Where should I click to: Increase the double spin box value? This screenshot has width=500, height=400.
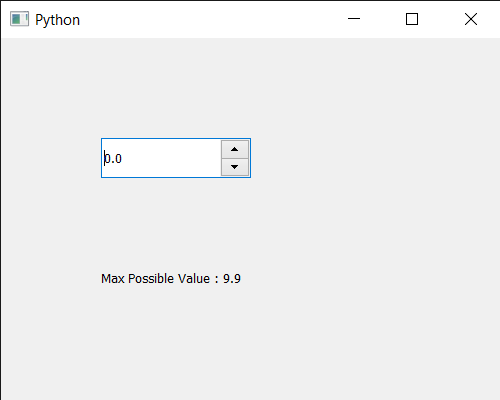click(235, 149)
